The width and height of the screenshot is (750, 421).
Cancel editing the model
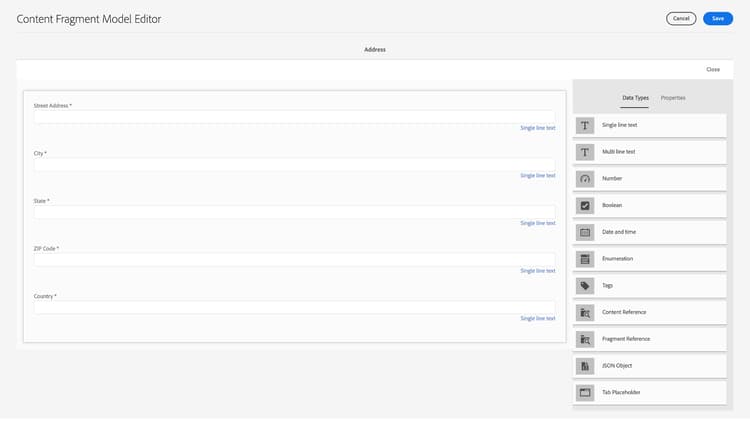[x=681, y=19]
